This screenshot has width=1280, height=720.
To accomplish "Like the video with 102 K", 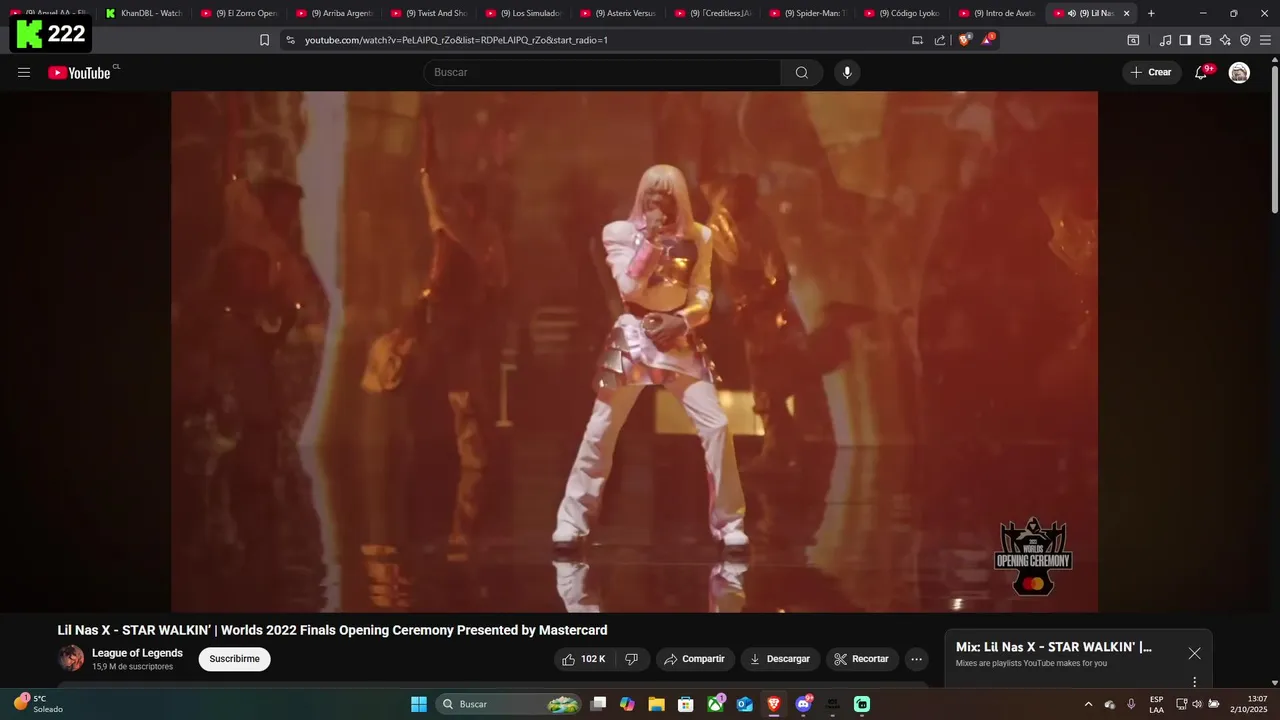I will (x=584, y=659).
